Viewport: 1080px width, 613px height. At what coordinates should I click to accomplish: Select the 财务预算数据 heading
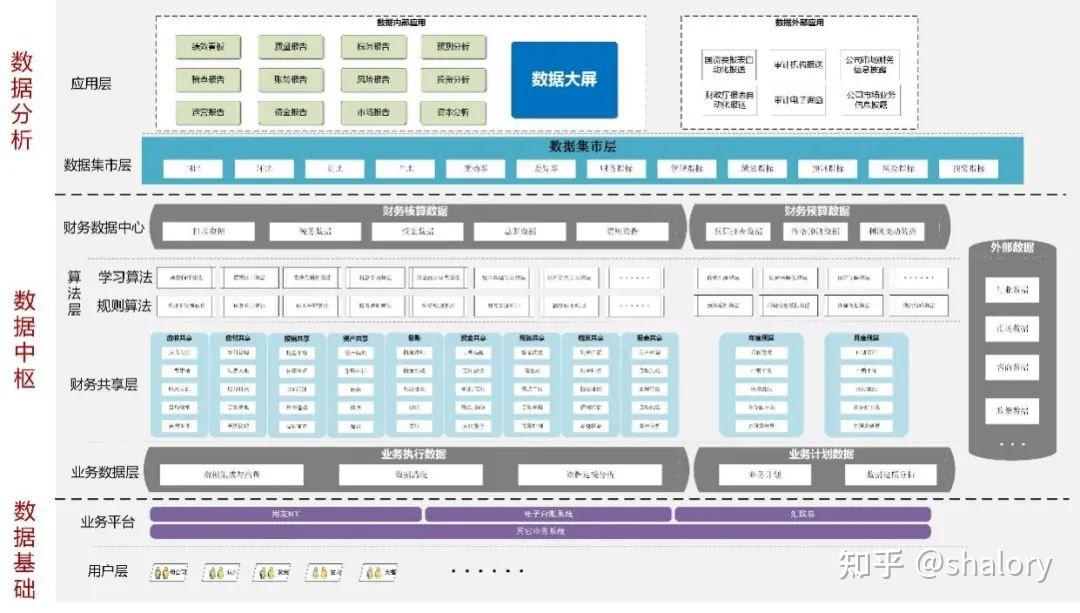(816, 211)
